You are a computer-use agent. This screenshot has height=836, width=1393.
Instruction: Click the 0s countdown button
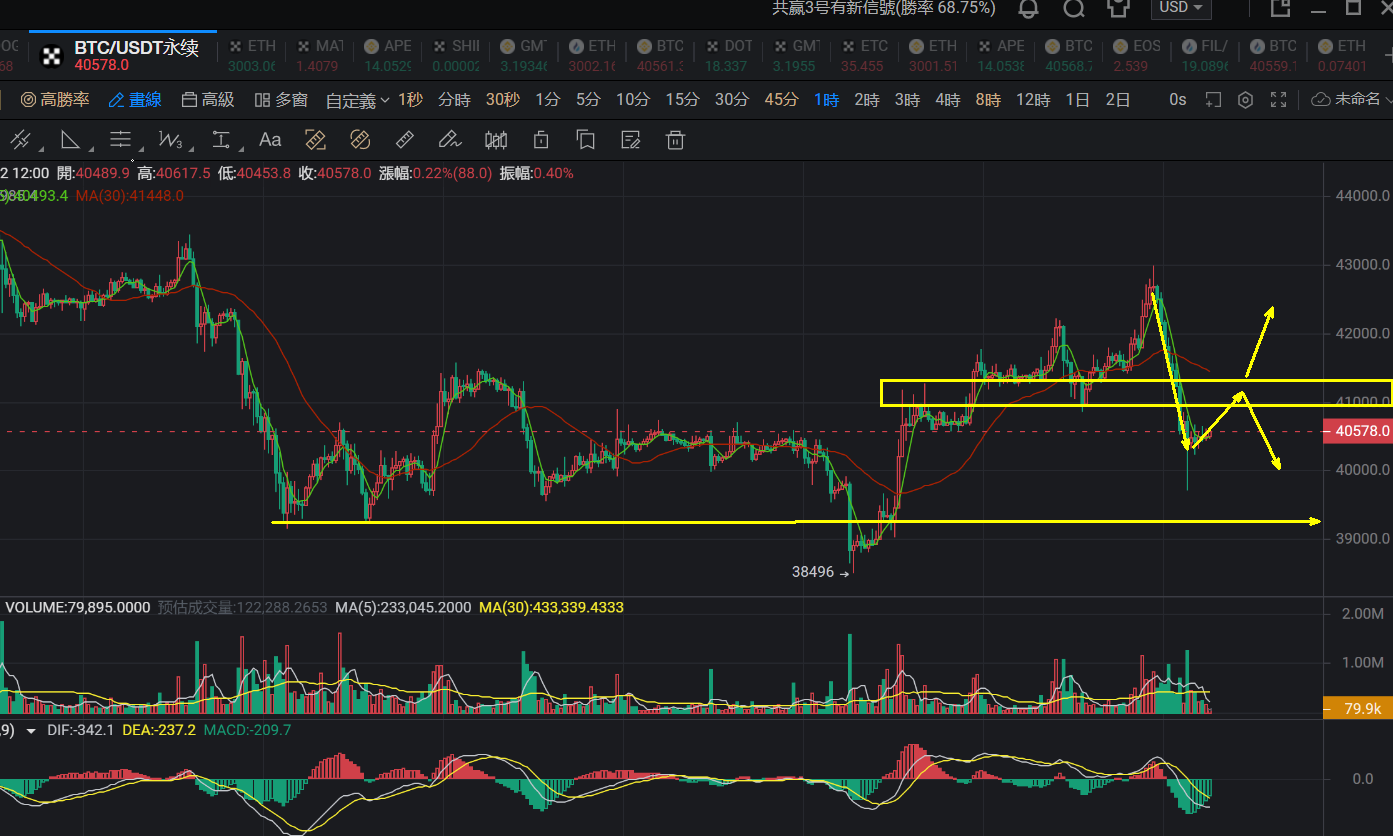(x=1178, y=100)
